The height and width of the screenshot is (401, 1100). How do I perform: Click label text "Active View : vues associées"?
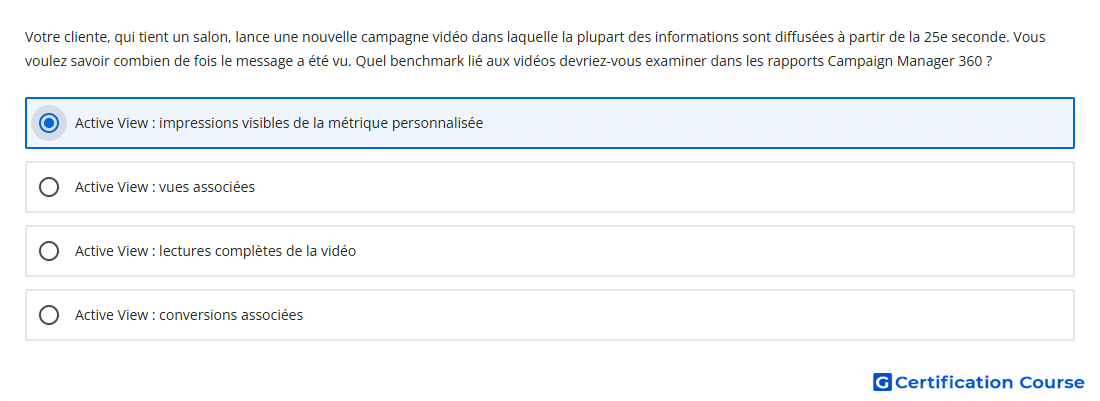[x=165, y=187]
